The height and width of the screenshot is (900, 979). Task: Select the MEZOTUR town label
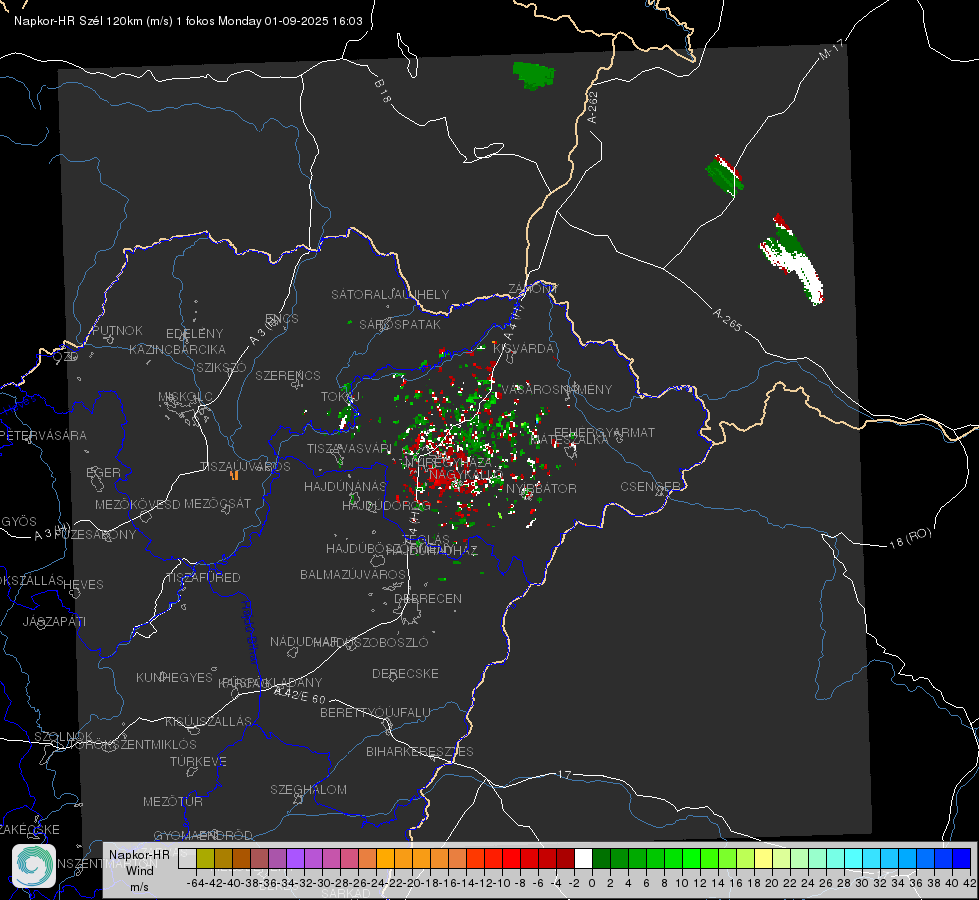(173, 801)
